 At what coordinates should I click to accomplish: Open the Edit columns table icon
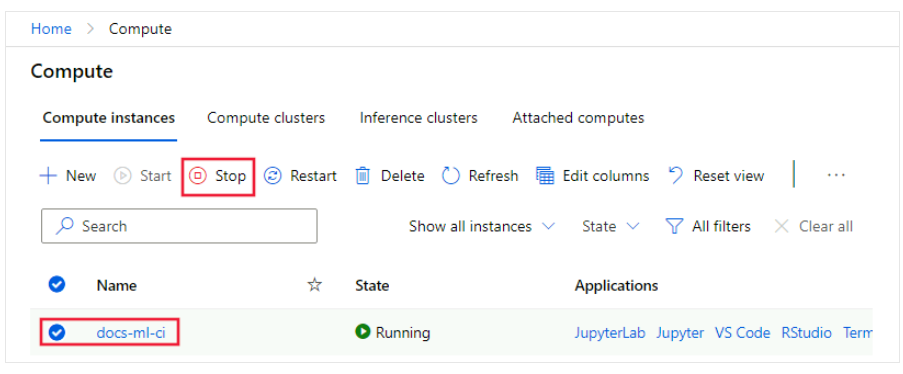tap(545, 176)
